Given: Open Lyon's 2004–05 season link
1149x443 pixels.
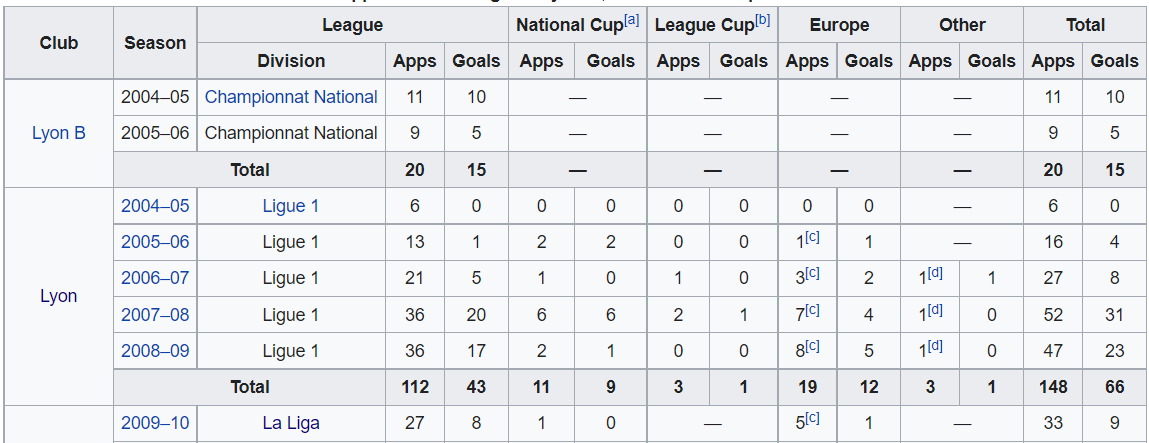Looking at the screenshot, I should 155,206.
